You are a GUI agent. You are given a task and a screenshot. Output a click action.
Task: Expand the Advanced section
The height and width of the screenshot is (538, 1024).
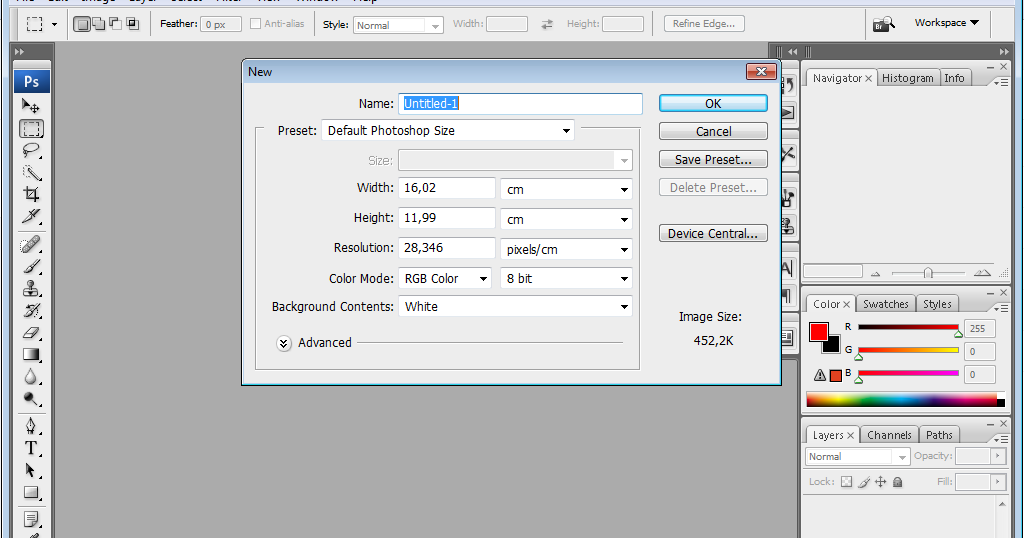point(283,343)
